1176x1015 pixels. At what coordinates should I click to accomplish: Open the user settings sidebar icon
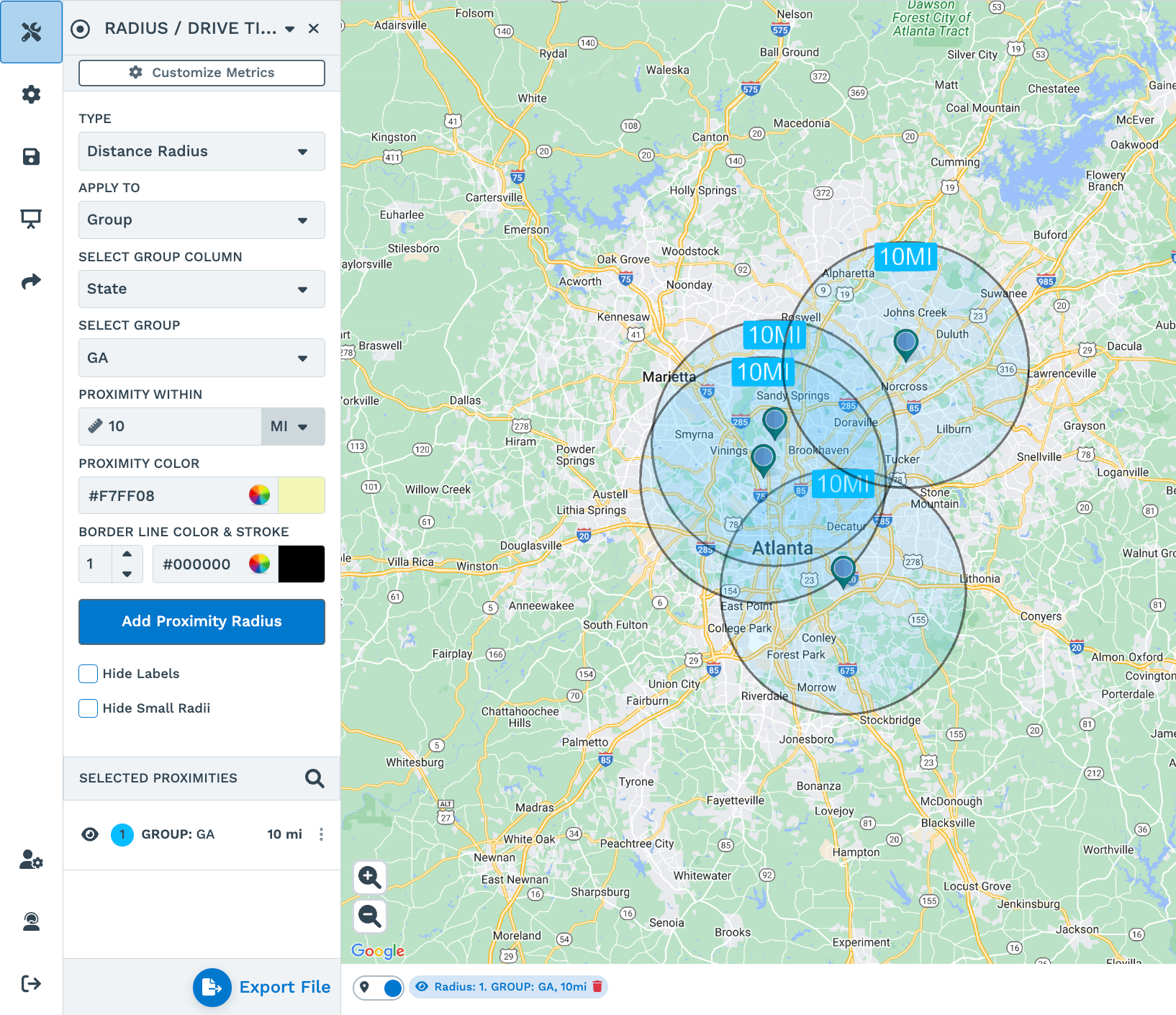[x=31, y=859]
